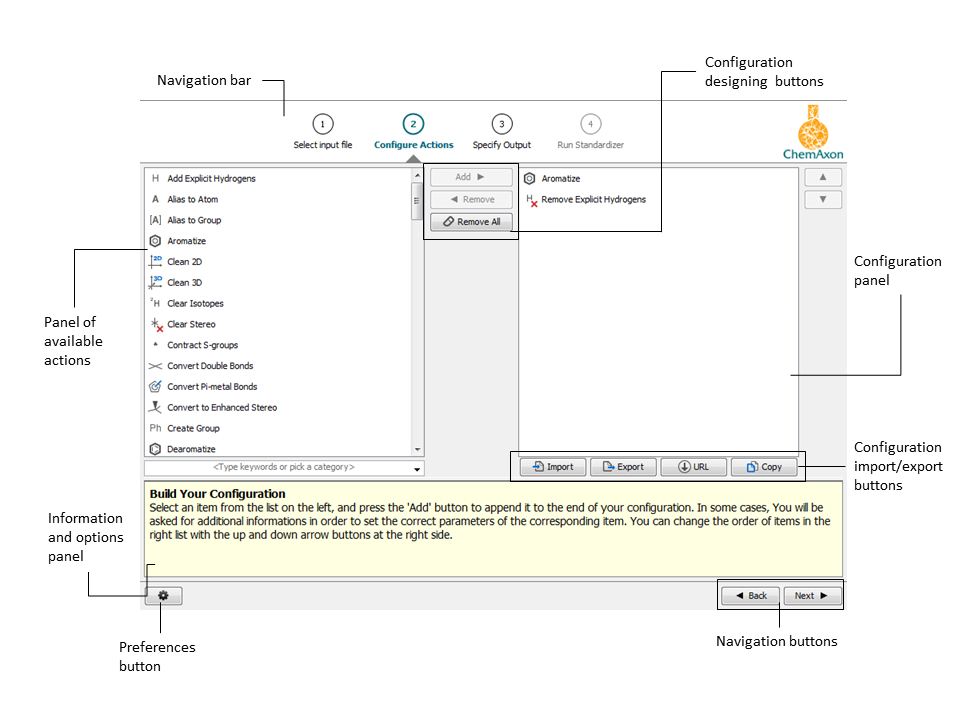Click the Clear Isotopes action icon
This screenshot has height=720, width=960.
pos(155,303)
